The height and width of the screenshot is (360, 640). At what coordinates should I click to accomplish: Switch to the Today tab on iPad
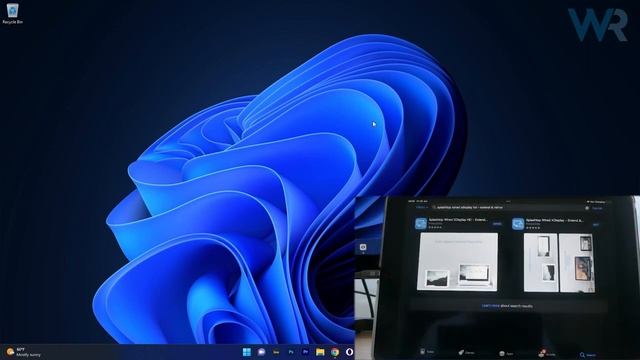point(427,352)
